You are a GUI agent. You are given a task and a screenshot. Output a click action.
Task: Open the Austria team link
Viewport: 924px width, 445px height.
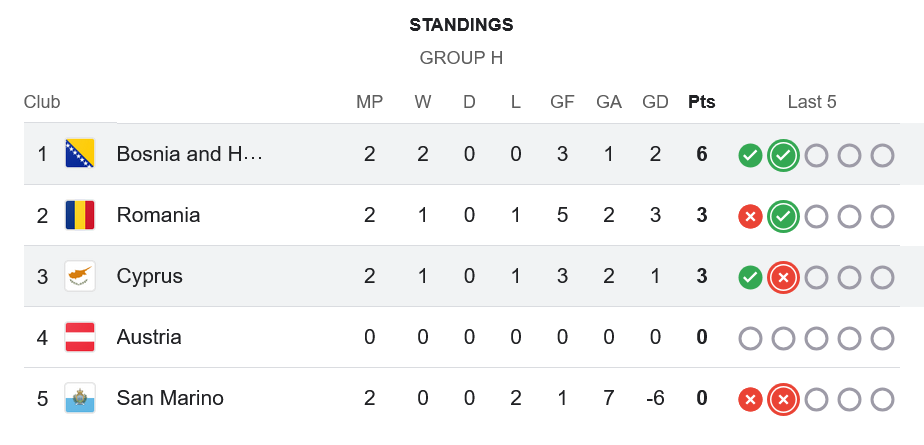click(149, 337)
